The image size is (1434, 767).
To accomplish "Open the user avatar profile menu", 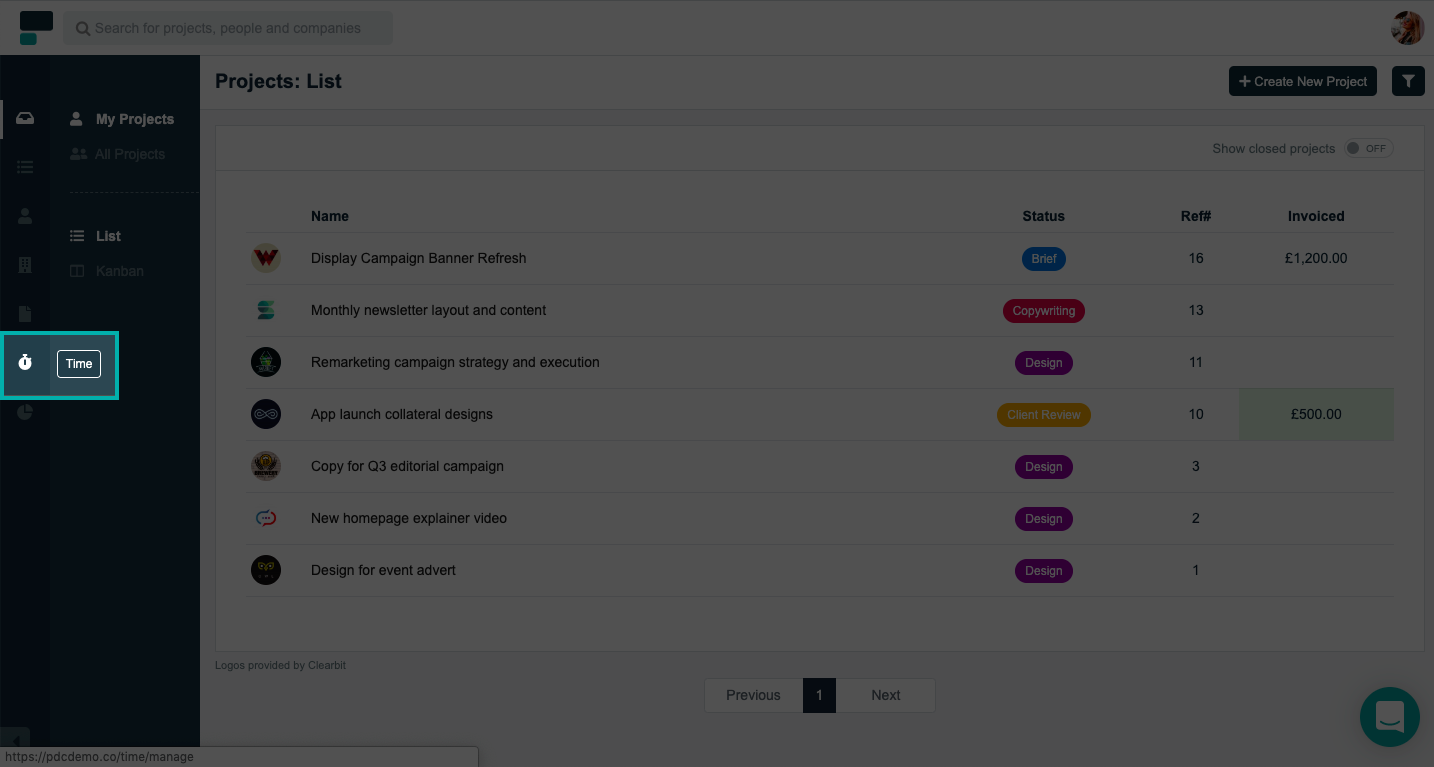I will 1407,28.
